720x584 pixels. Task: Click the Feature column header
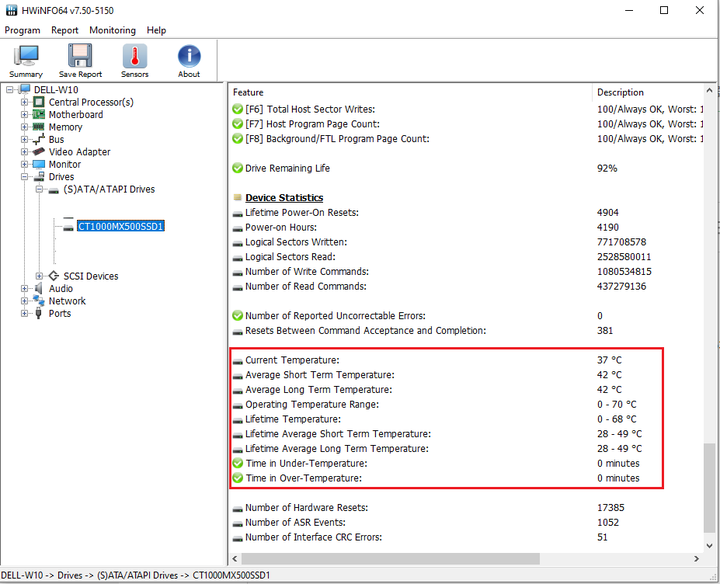point(411,92)
